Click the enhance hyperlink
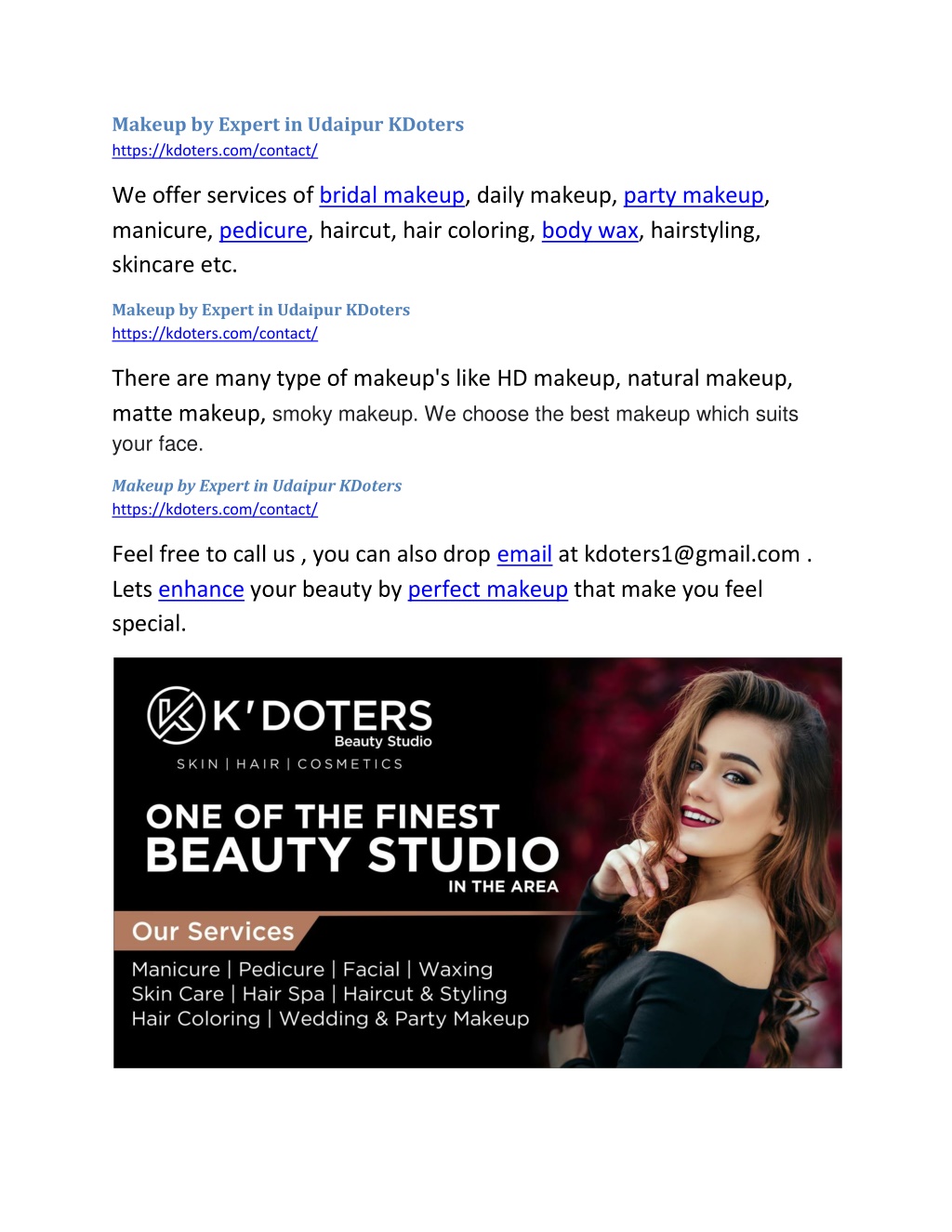Image resolution: width=952 pixels, height=1232 pixels. (201, 590)
